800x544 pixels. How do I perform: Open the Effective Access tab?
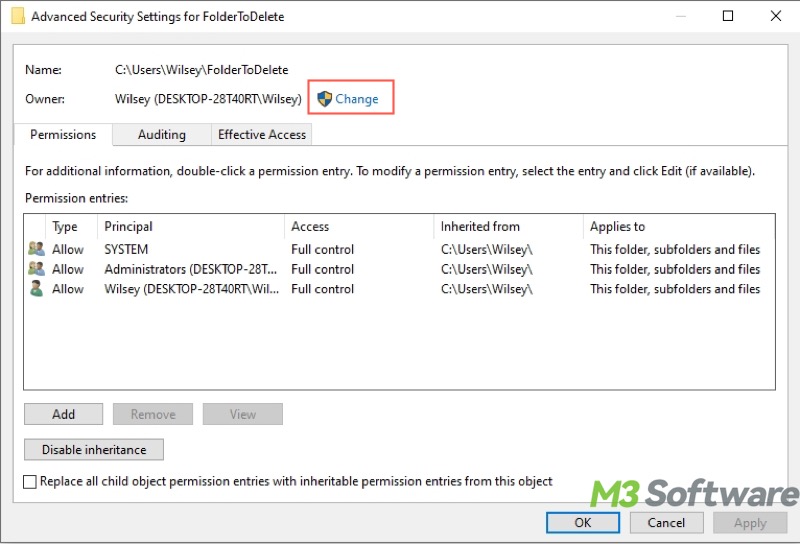[x=262, y=135]
